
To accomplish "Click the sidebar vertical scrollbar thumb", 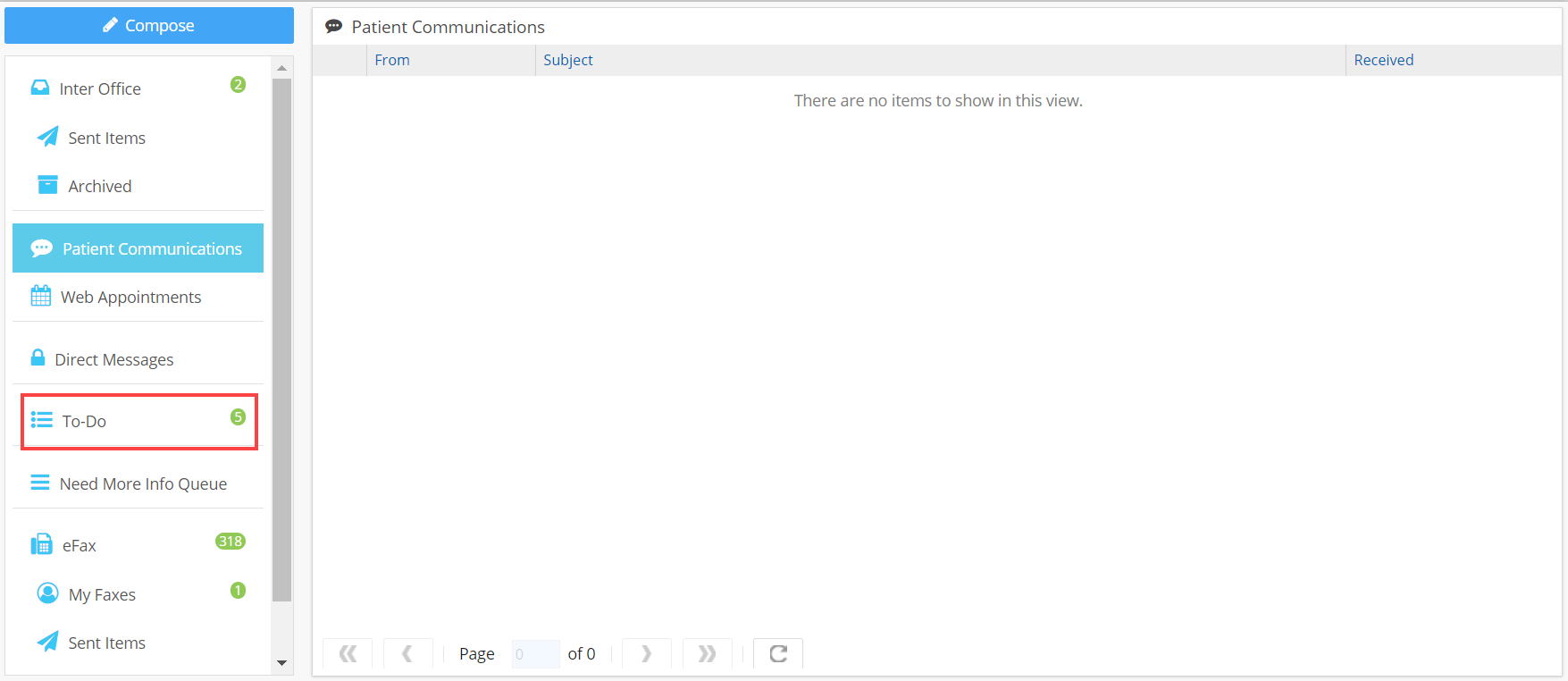I will pos(282,340).
